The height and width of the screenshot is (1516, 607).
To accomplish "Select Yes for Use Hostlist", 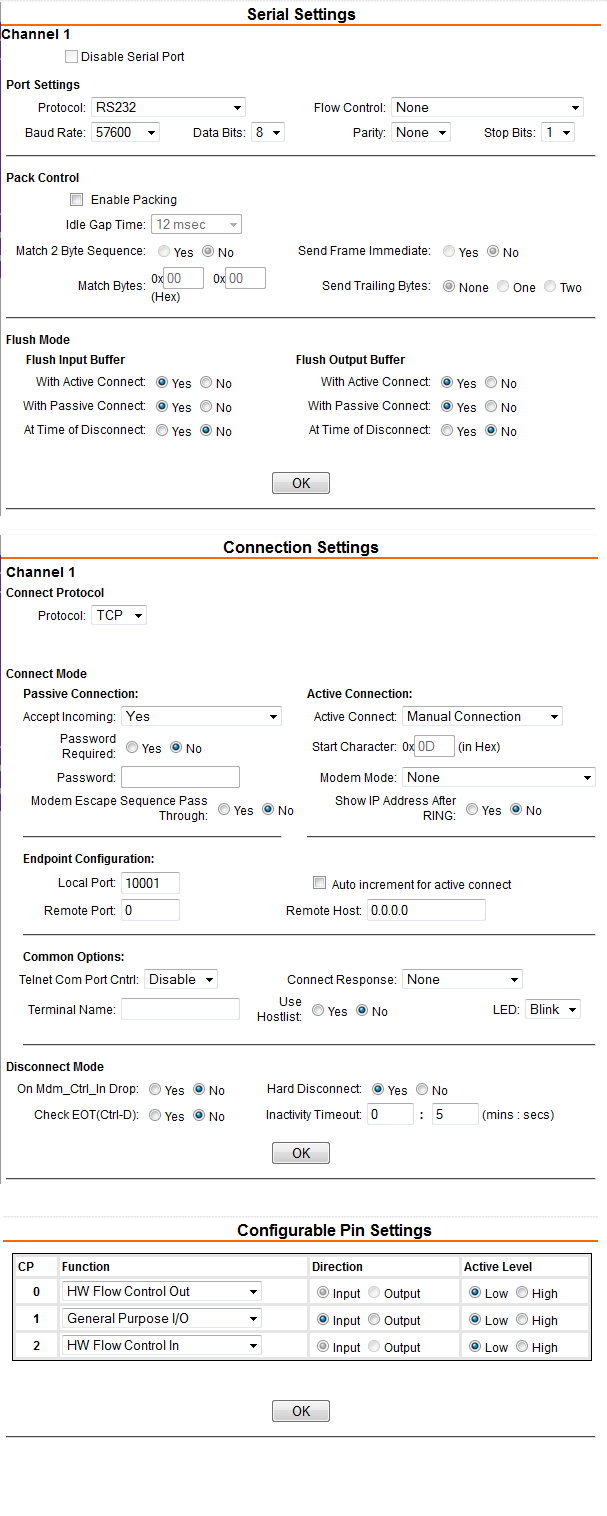I will pyautogui.click(x=318, y=1011).
